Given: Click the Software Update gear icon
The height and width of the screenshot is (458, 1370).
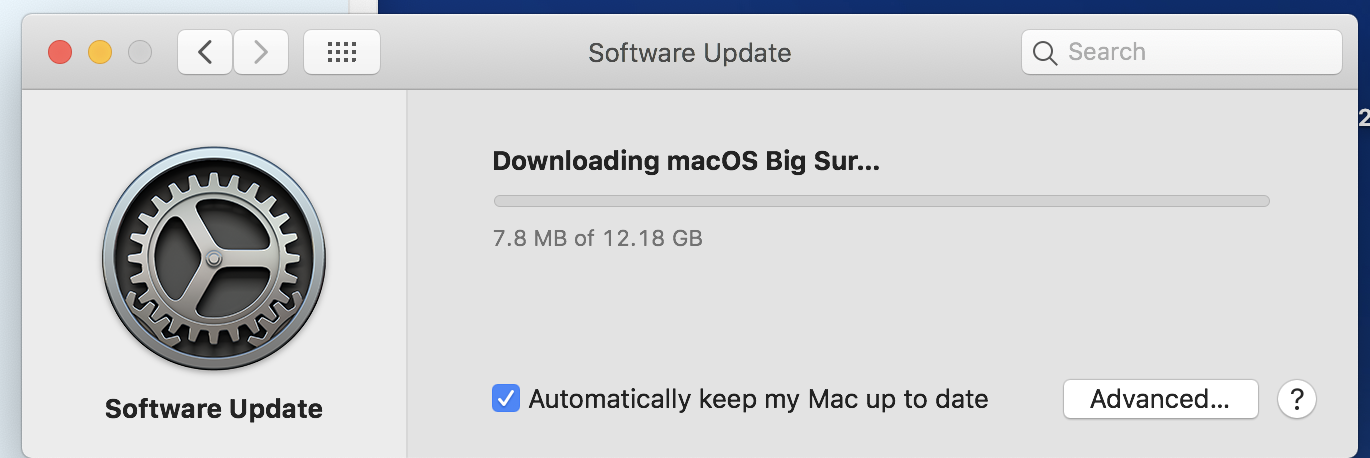Looking at the screenshot, I should coord(214,259).
